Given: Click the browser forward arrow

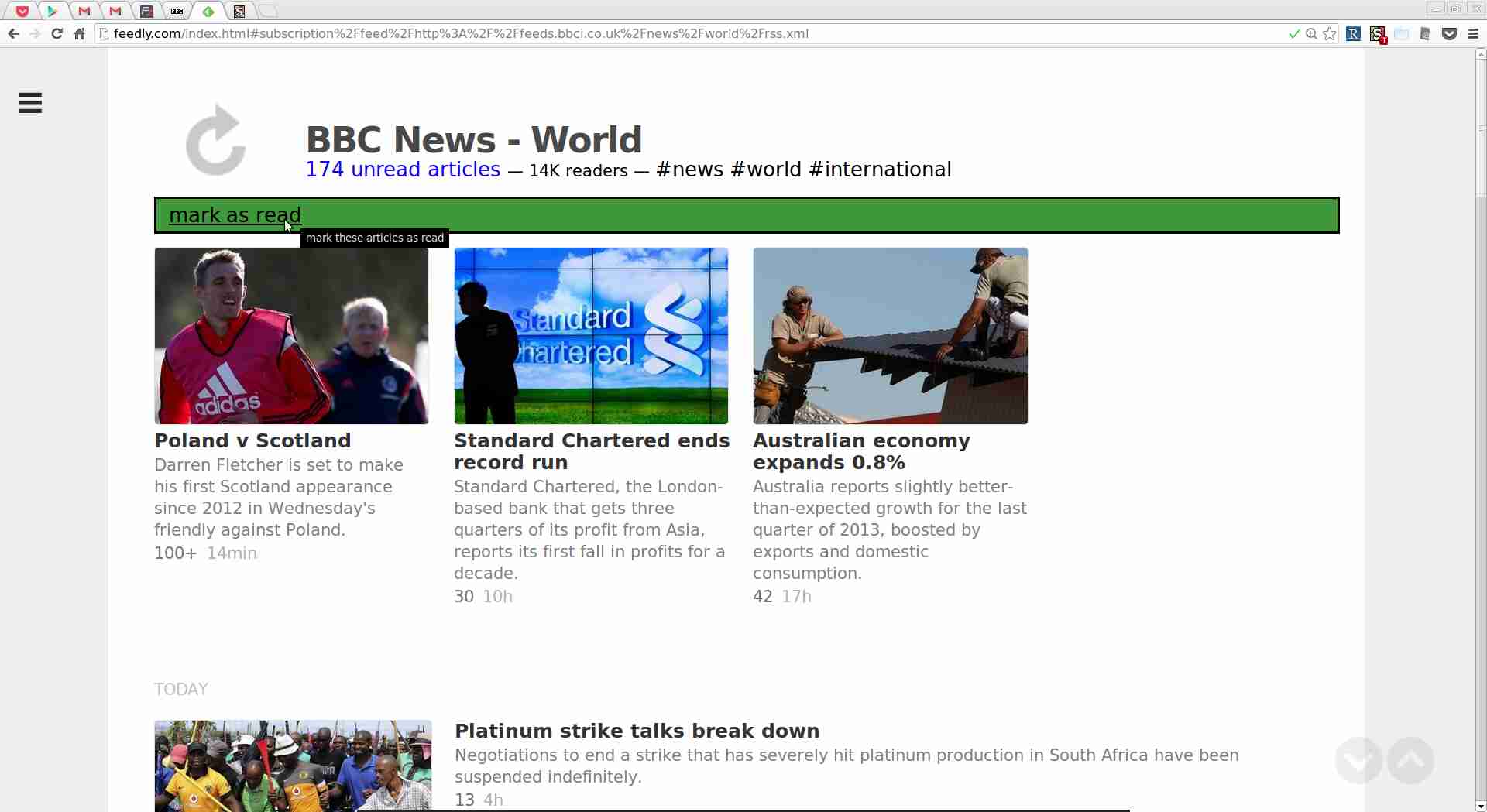Looking at the screenshot, I should click(x=35, y=33).
